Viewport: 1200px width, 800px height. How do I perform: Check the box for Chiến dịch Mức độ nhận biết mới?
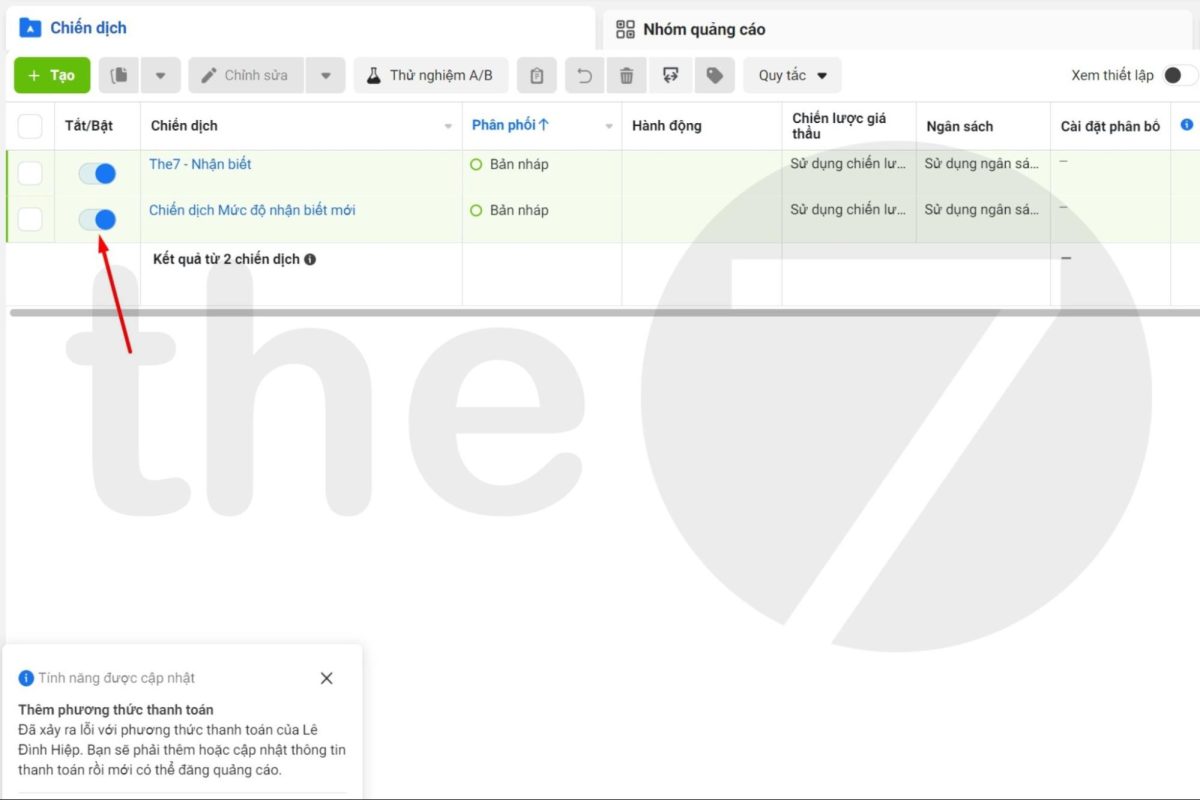pyautogui.click(x=30, y=219)
